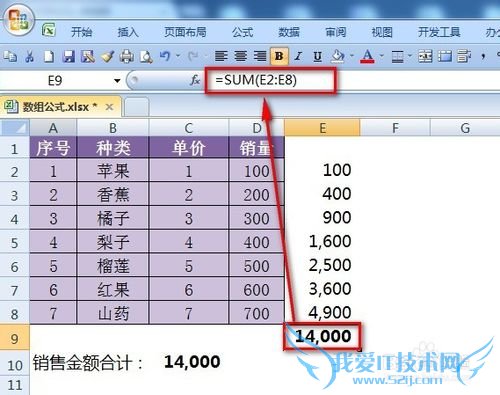
Task: Select cell E9 showing 14,000
Action: tap(322, 336)
